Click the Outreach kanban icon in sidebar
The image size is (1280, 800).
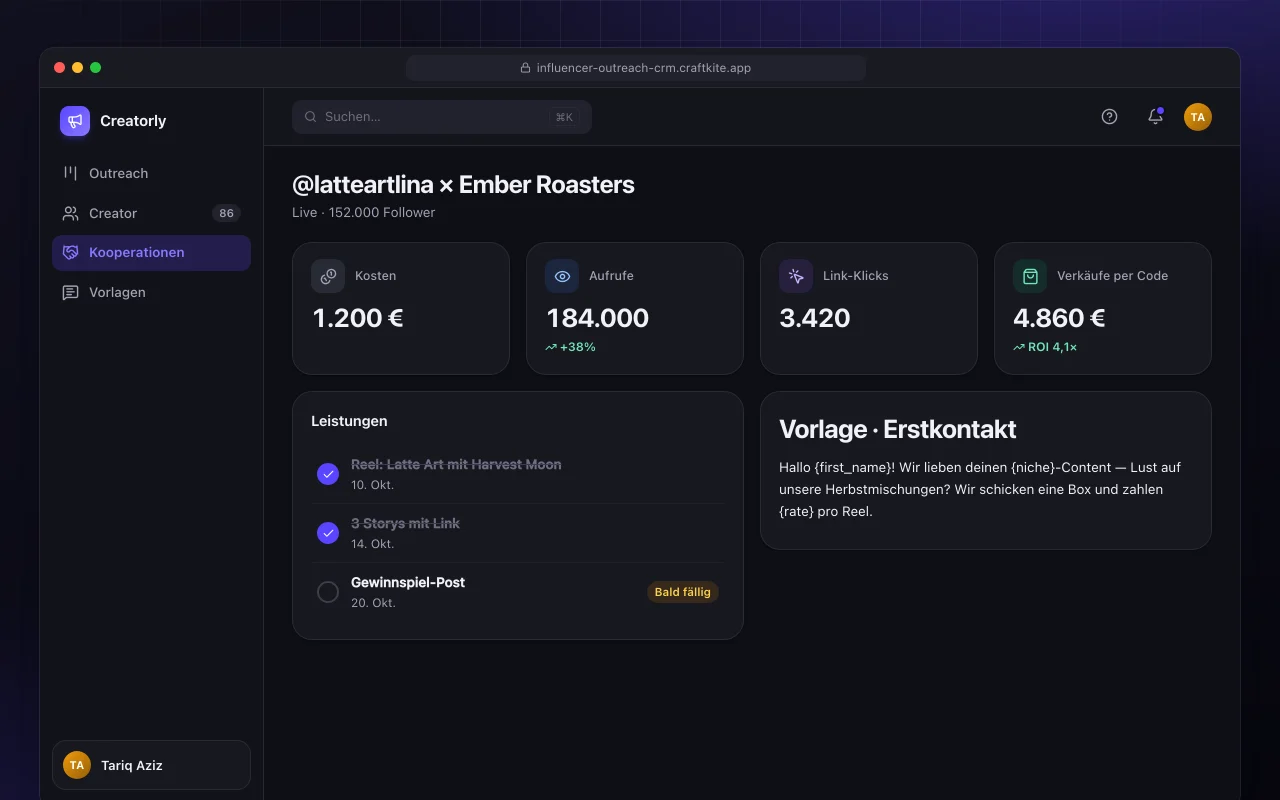click(x=70, y=173)
